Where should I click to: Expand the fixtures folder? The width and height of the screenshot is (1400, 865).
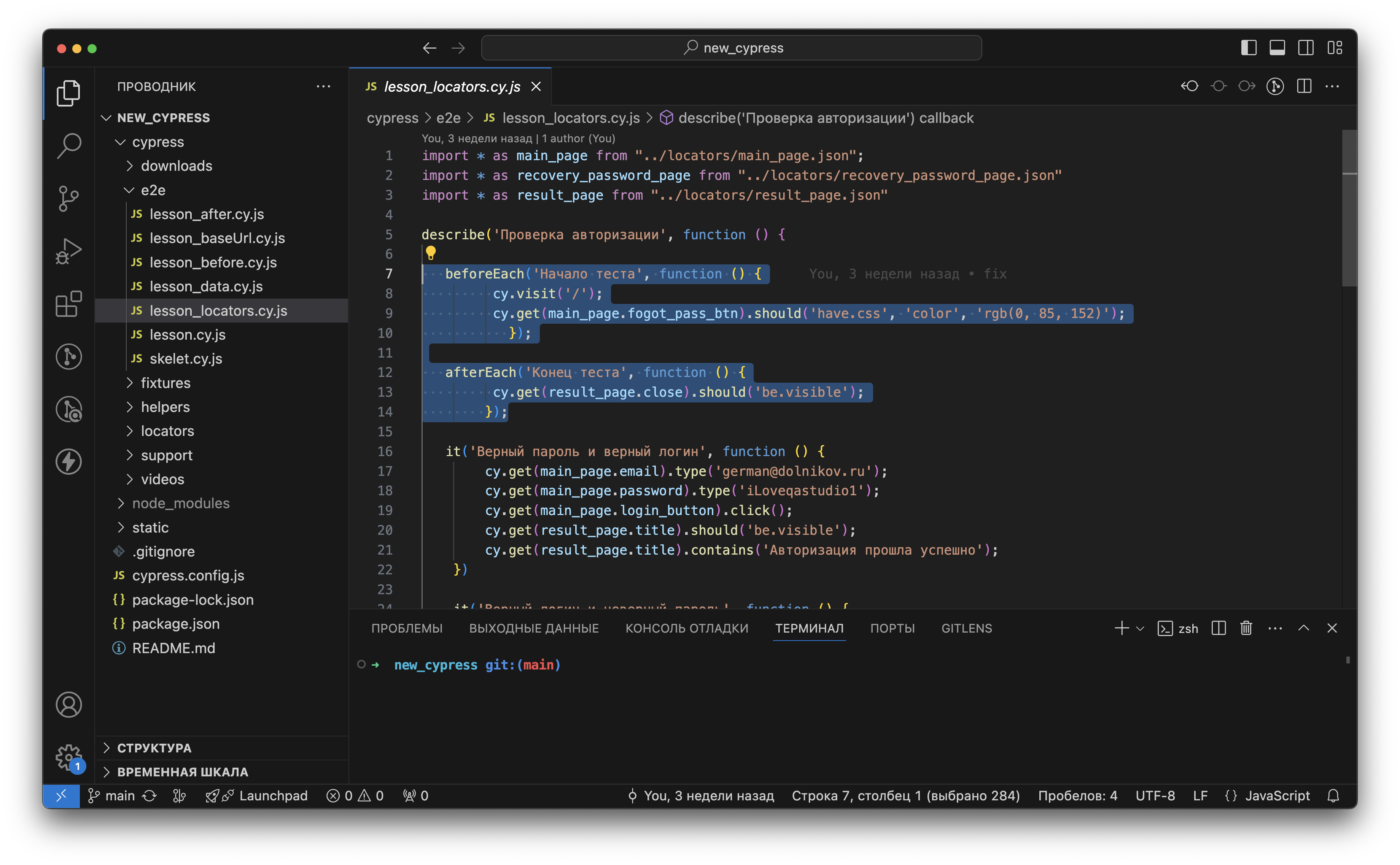[165, 383]
